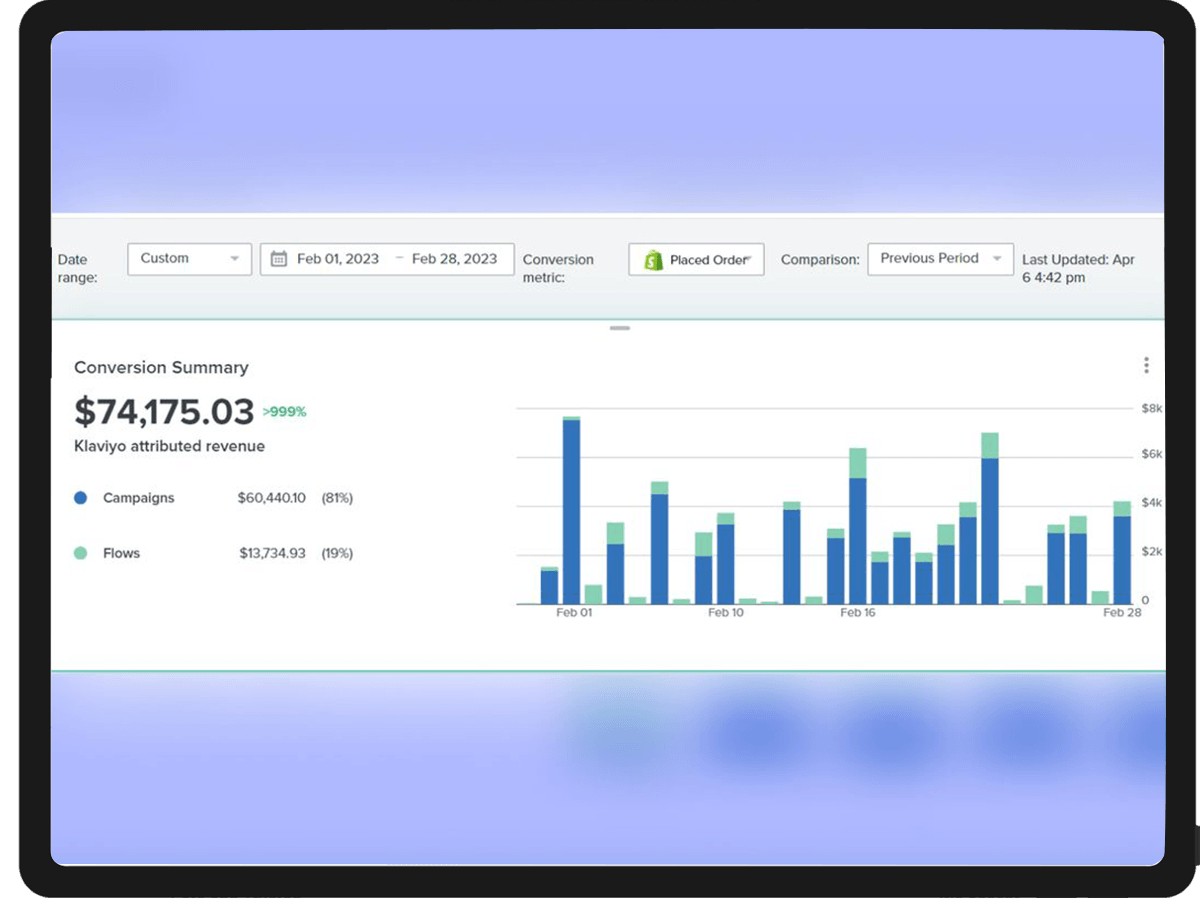
Task: Click the last chart bar at Feb 28
Action: (x=1122, y=558)
